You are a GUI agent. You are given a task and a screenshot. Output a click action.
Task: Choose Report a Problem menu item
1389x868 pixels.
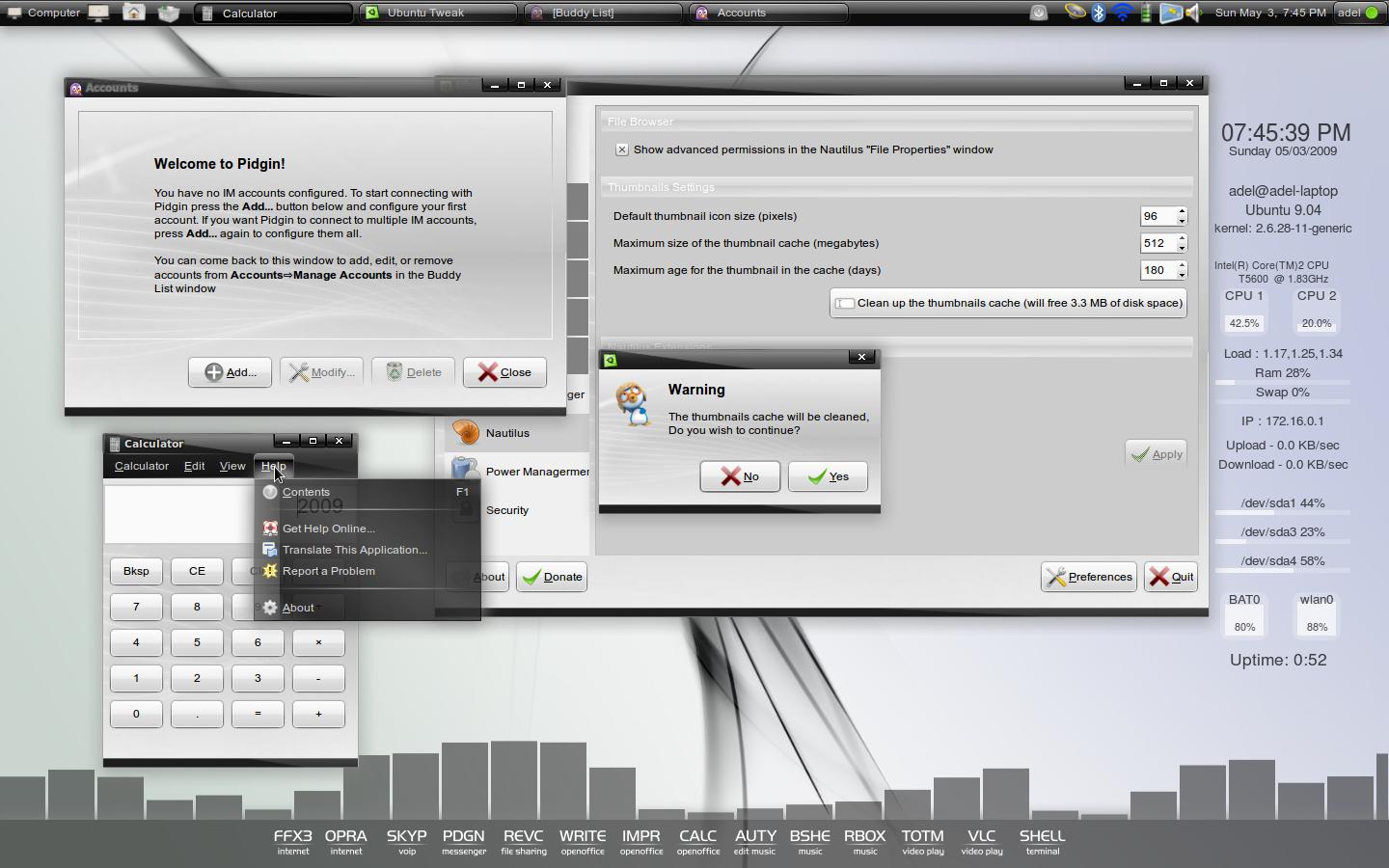(x=368, y=571)
